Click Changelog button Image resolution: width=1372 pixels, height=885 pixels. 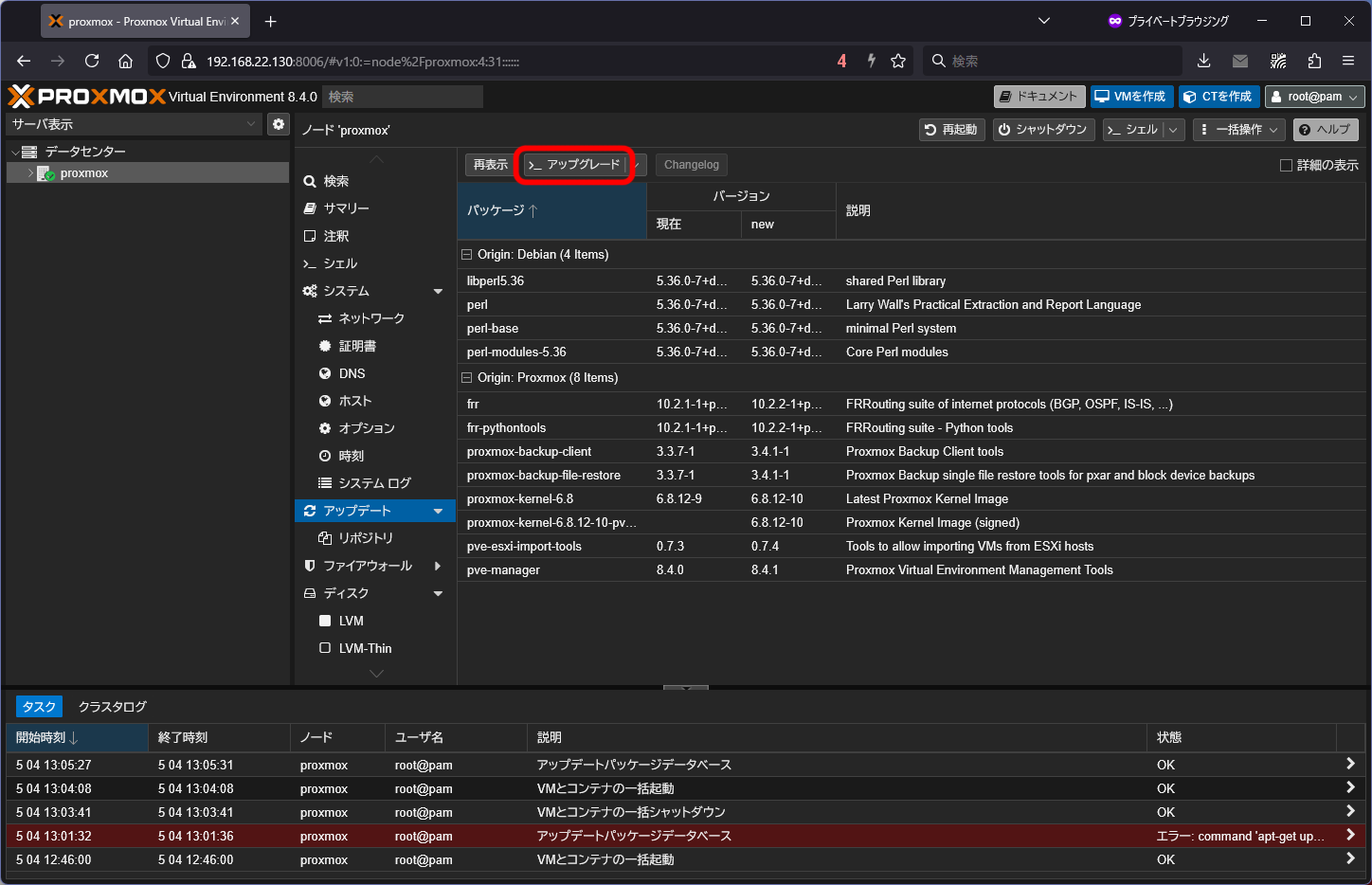692,165
